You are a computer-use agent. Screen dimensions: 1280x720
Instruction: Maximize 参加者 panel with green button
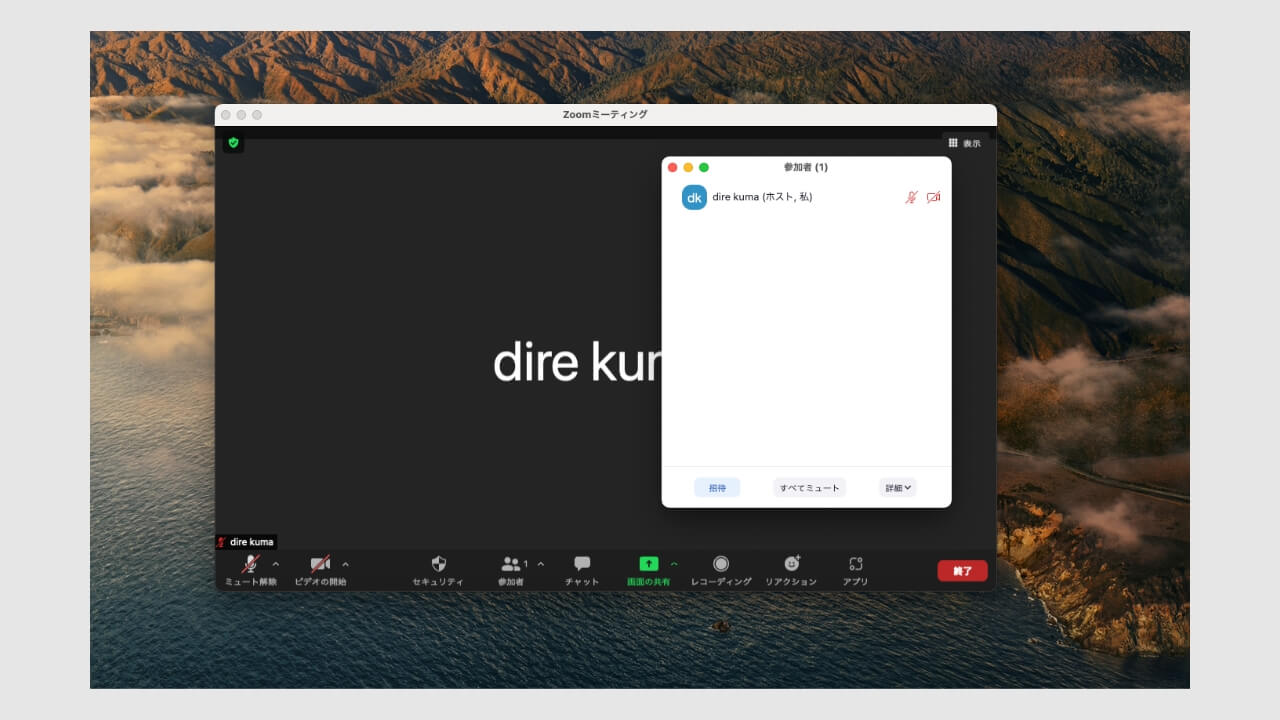point(704,167)
